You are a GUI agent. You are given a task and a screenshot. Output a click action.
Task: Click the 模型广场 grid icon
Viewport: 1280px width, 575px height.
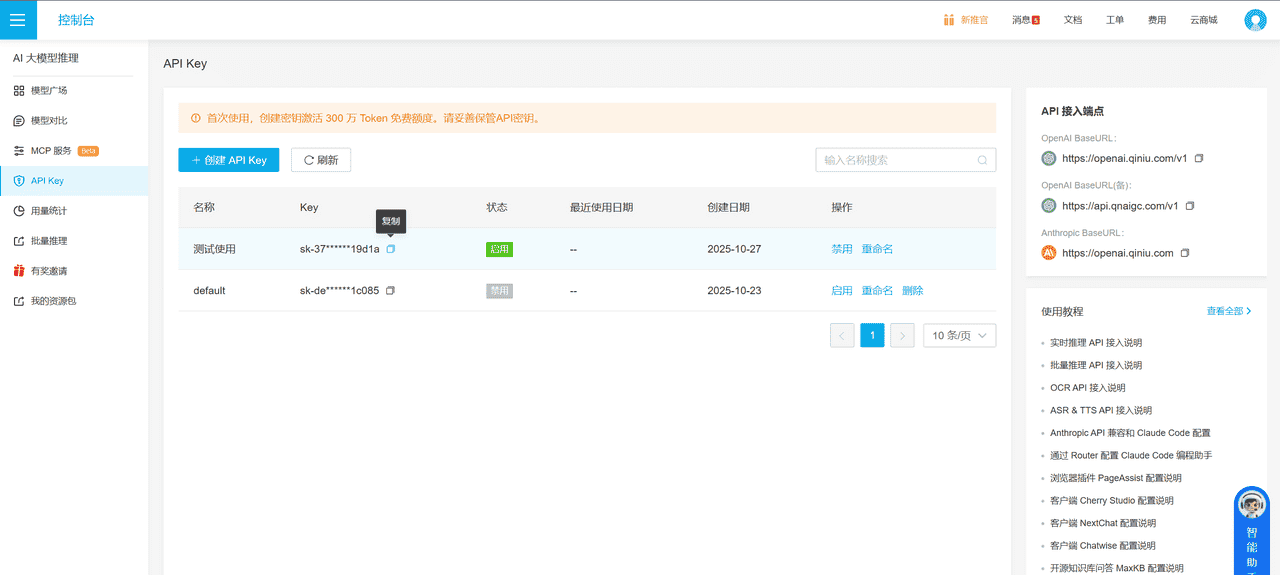tap(19, 91)
